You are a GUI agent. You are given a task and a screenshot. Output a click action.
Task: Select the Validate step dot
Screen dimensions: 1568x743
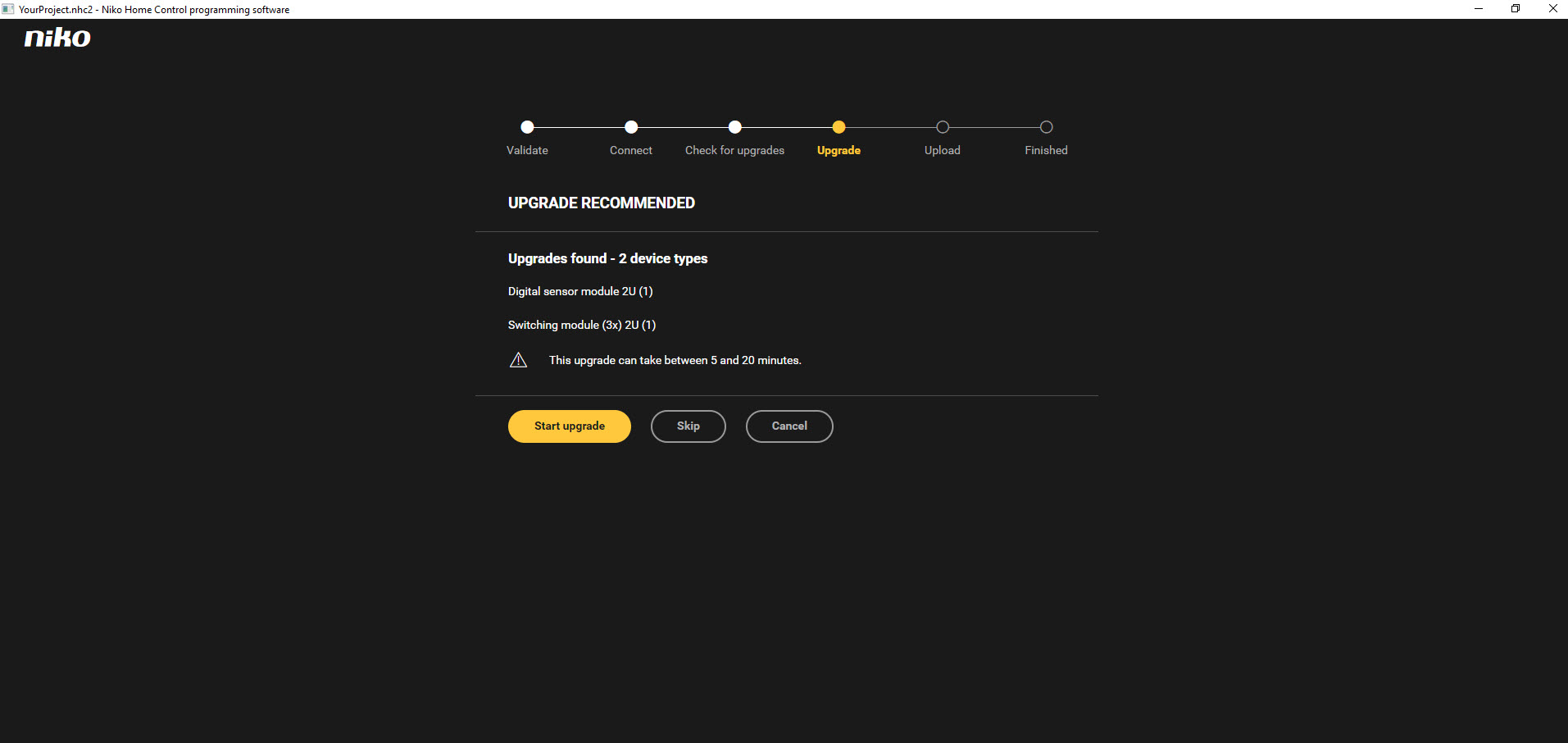pos(527,127)
